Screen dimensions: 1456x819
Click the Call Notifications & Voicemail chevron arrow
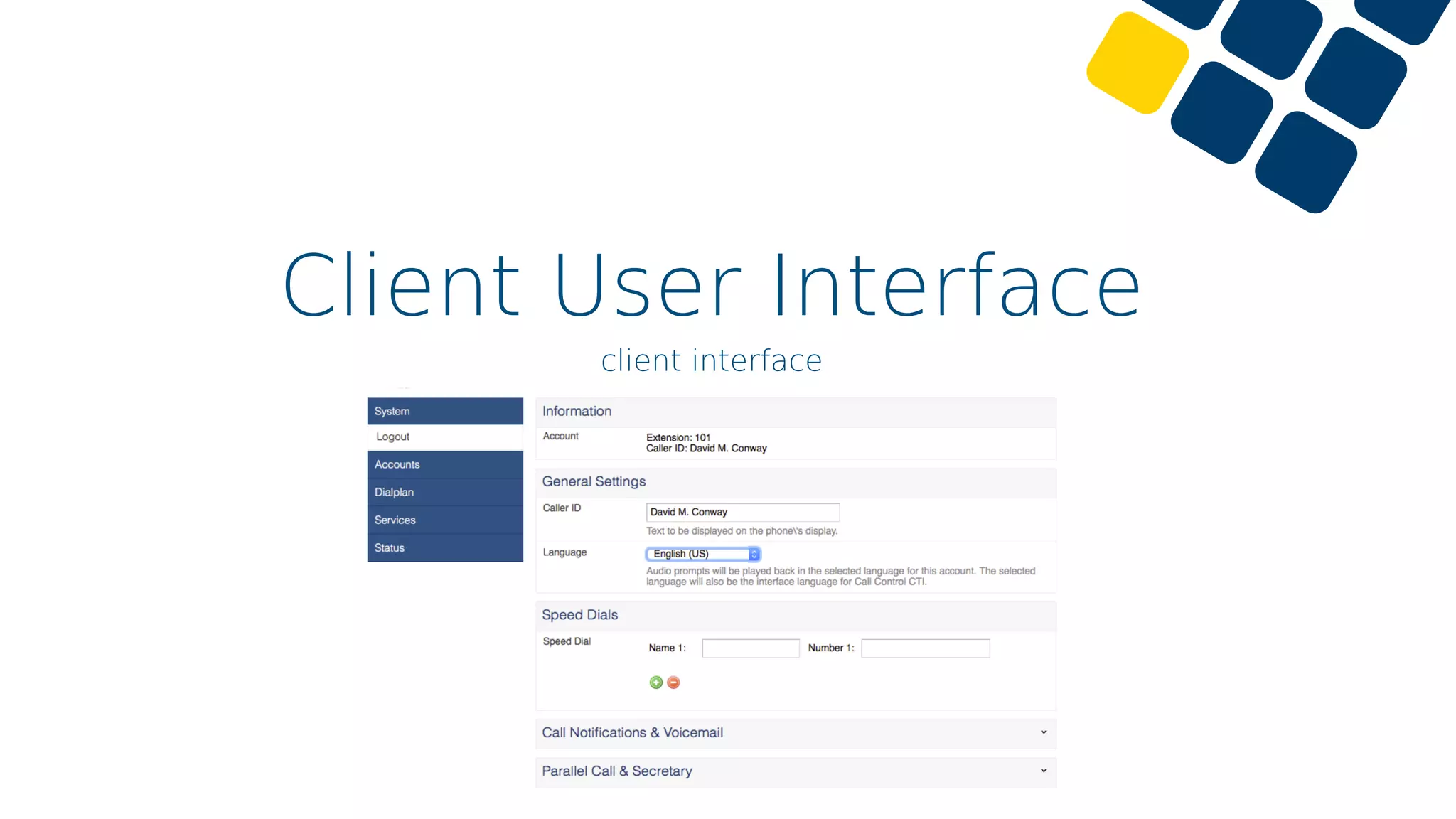[1044, 732]
